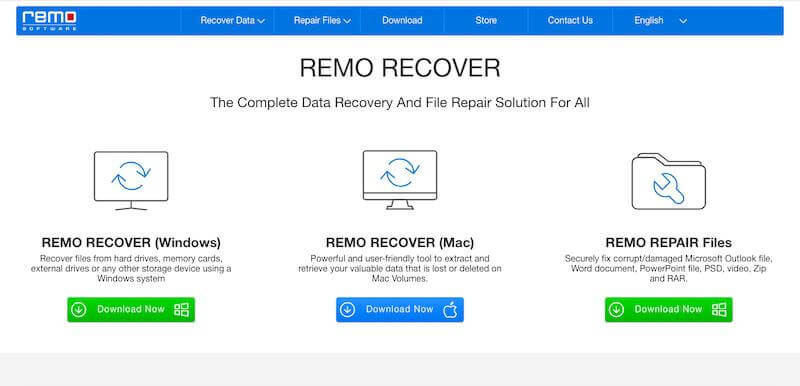Open the Contact Us page
This screenshot has width=800, height=386.
[570, 20]
